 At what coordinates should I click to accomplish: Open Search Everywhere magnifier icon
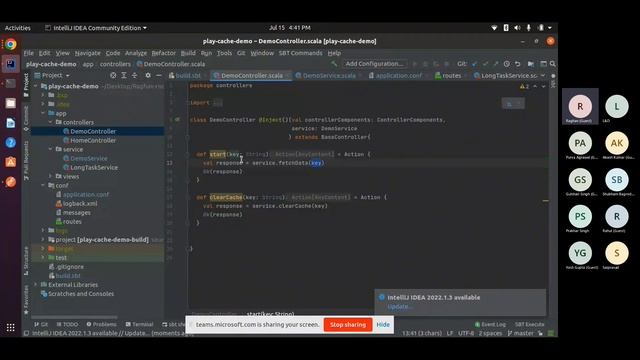click(x=553, y=64)
